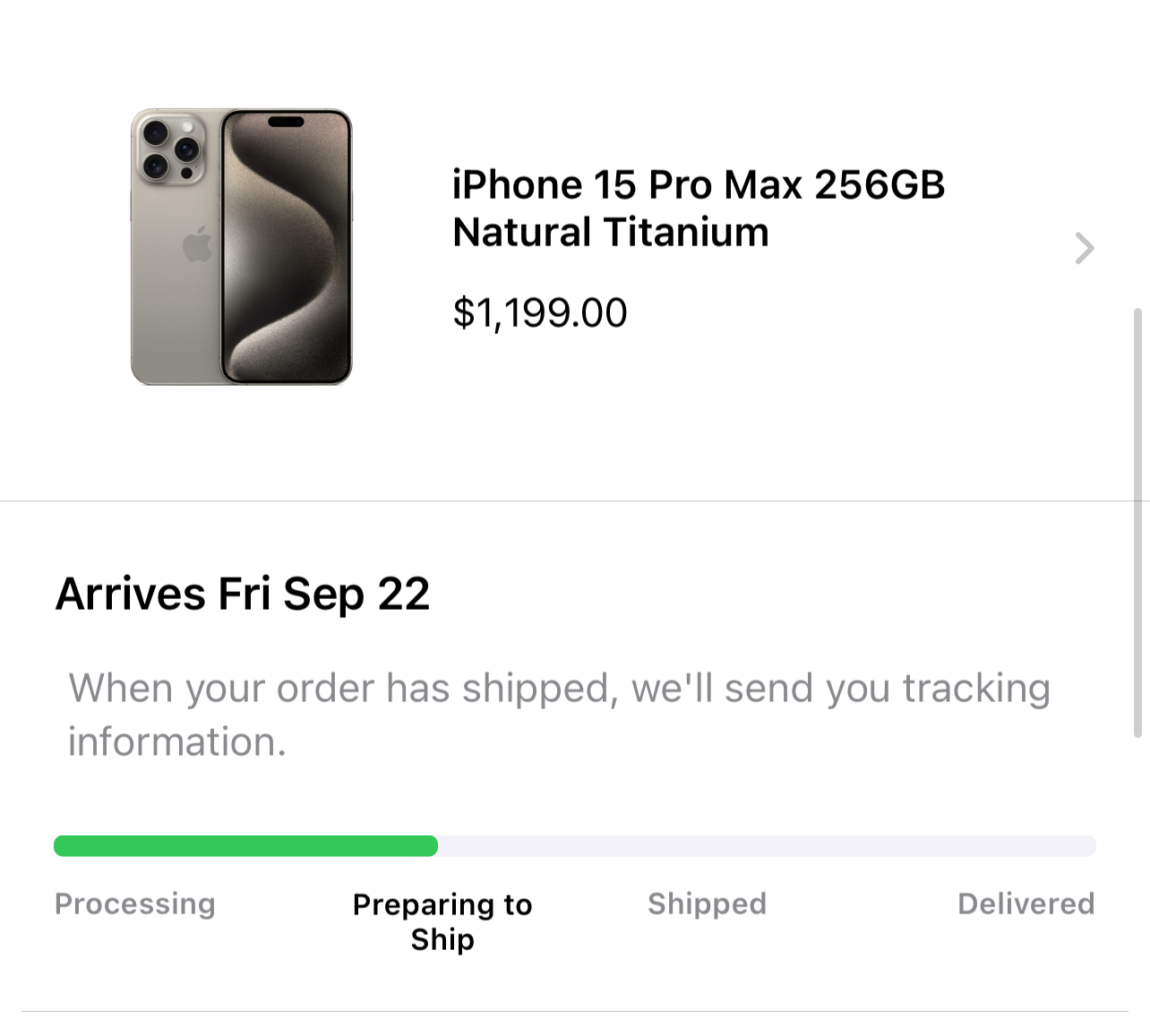Click the green filled progress bar segment
The height and width of the screenshot is (1036, 1150).
[x=245, y=846]
